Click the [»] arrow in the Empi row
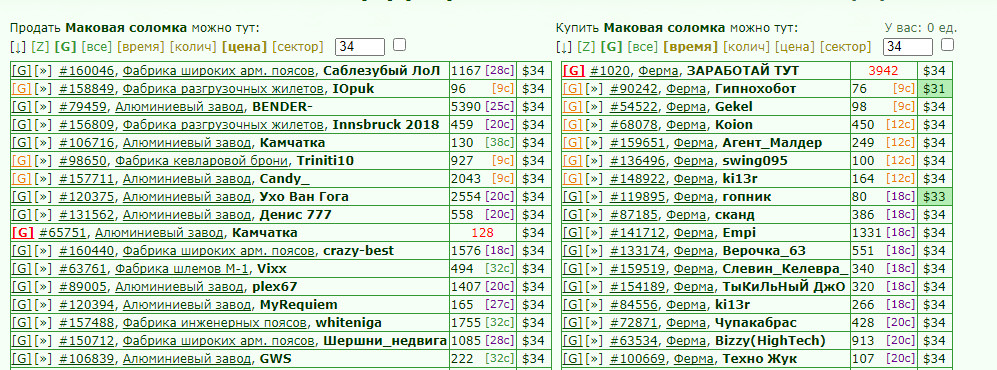Screen dimensions: 997x370 tap(595, 233)
